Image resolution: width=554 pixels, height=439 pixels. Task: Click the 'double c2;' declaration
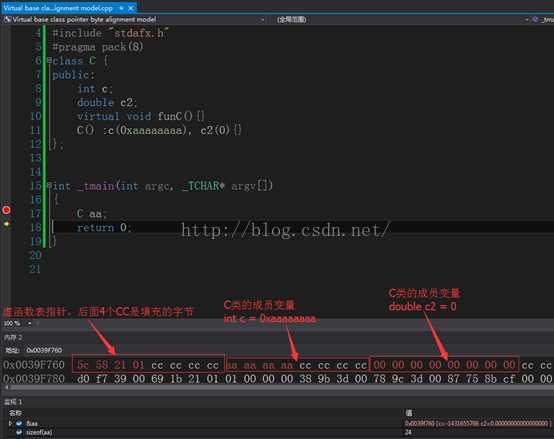click(x=107, y=103)
